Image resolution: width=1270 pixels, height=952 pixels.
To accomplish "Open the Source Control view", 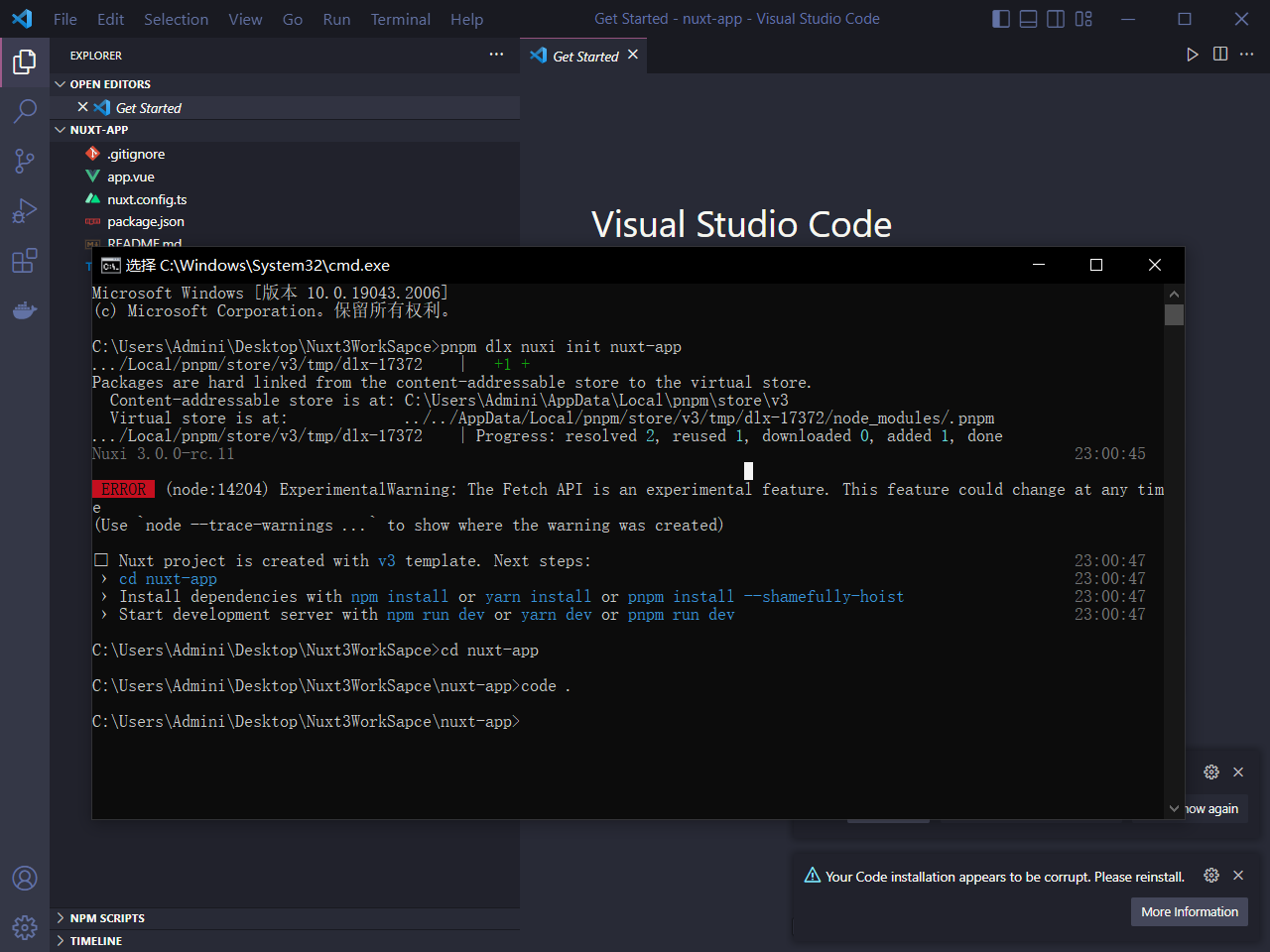I will tap(25, 161).
